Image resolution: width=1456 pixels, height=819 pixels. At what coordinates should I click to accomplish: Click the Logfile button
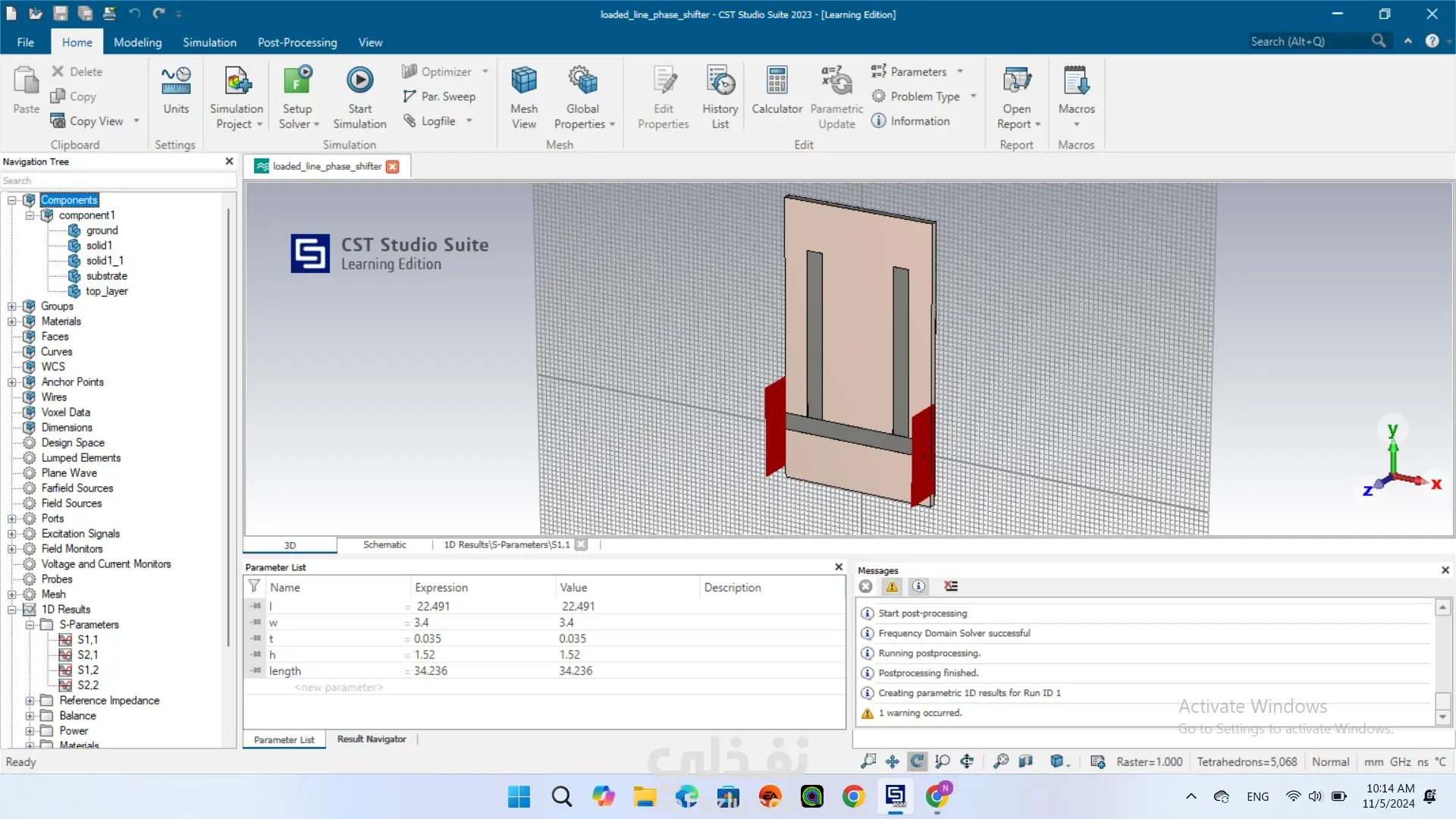tap(429, 121)
